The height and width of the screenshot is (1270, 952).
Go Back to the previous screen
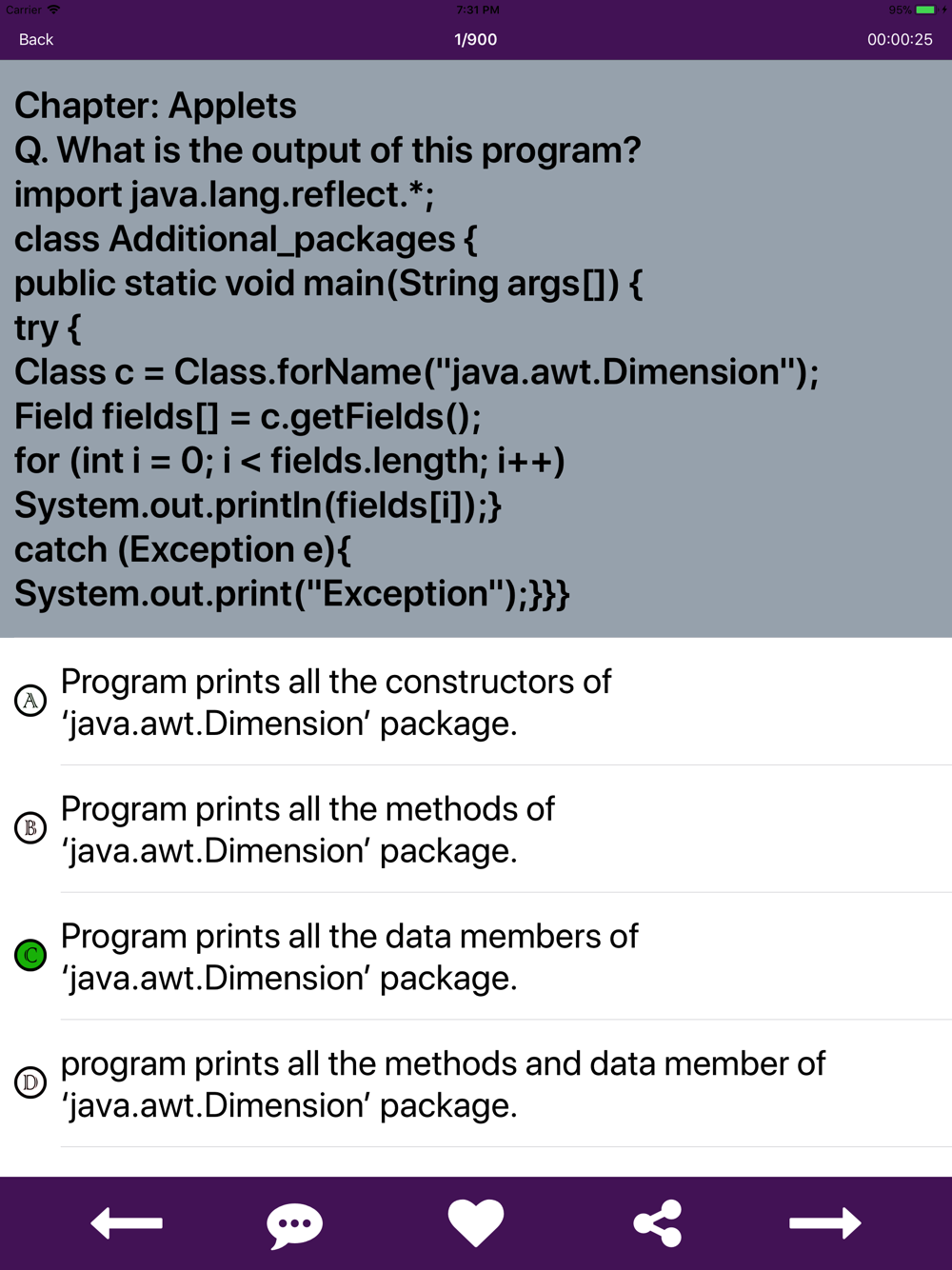36,39
